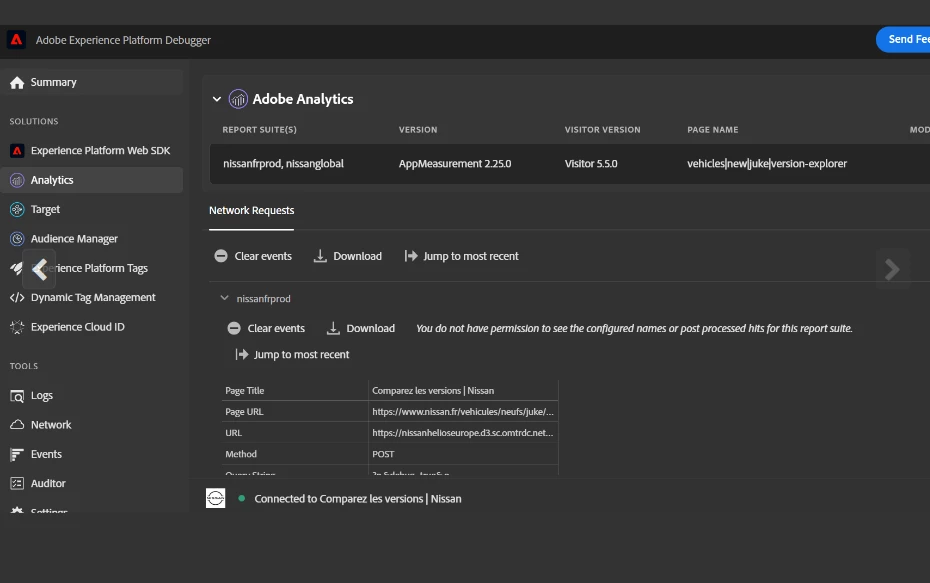This screenshot has height=583, width=930.
Task: Open Dynamic Tag Management
Action: click(92, 297)
